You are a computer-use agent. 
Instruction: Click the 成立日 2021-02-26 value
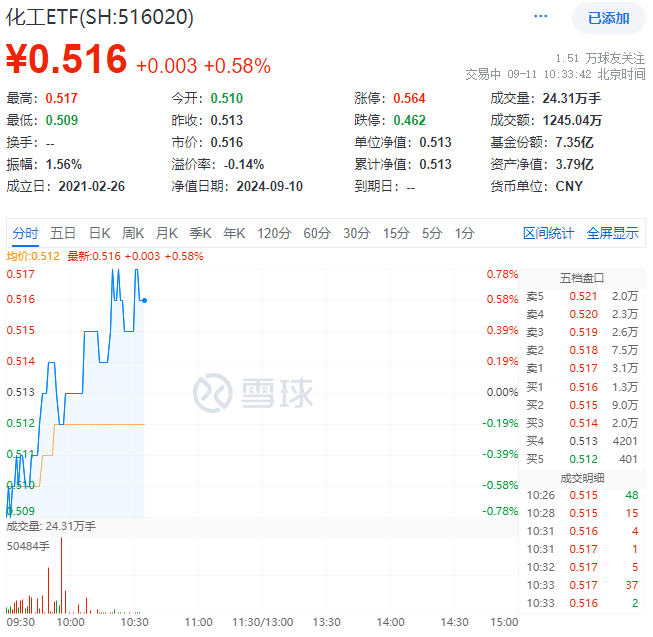[x=92, y=186]
